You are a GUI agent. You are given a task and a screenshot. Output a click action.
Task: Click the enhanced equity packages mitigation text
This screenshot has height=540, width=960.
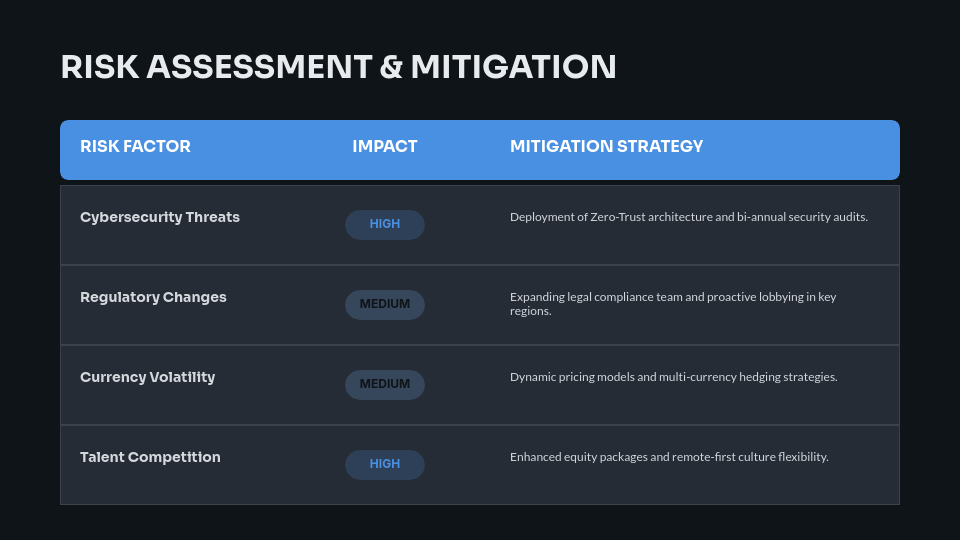579,457
